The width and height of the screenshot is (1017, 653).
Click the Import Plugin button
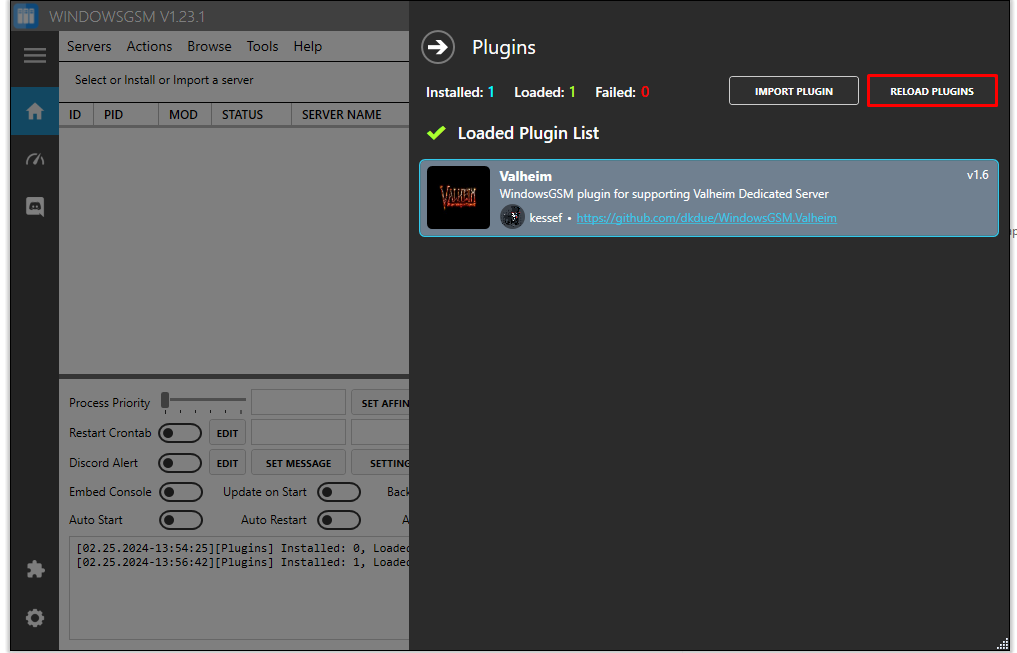[x=794, y=91]
